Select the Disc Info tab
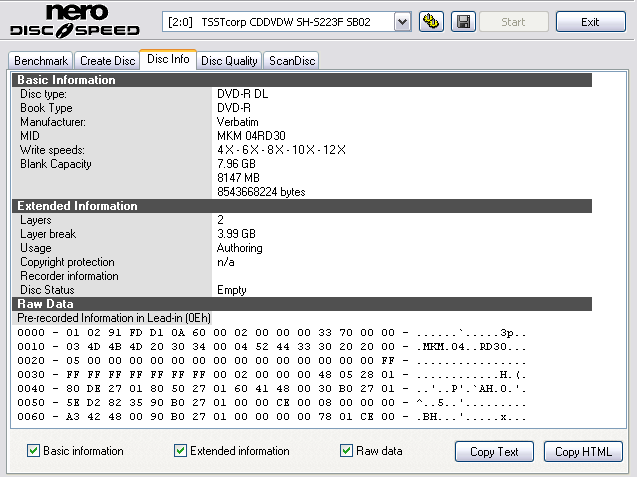 tap(168, 59)
